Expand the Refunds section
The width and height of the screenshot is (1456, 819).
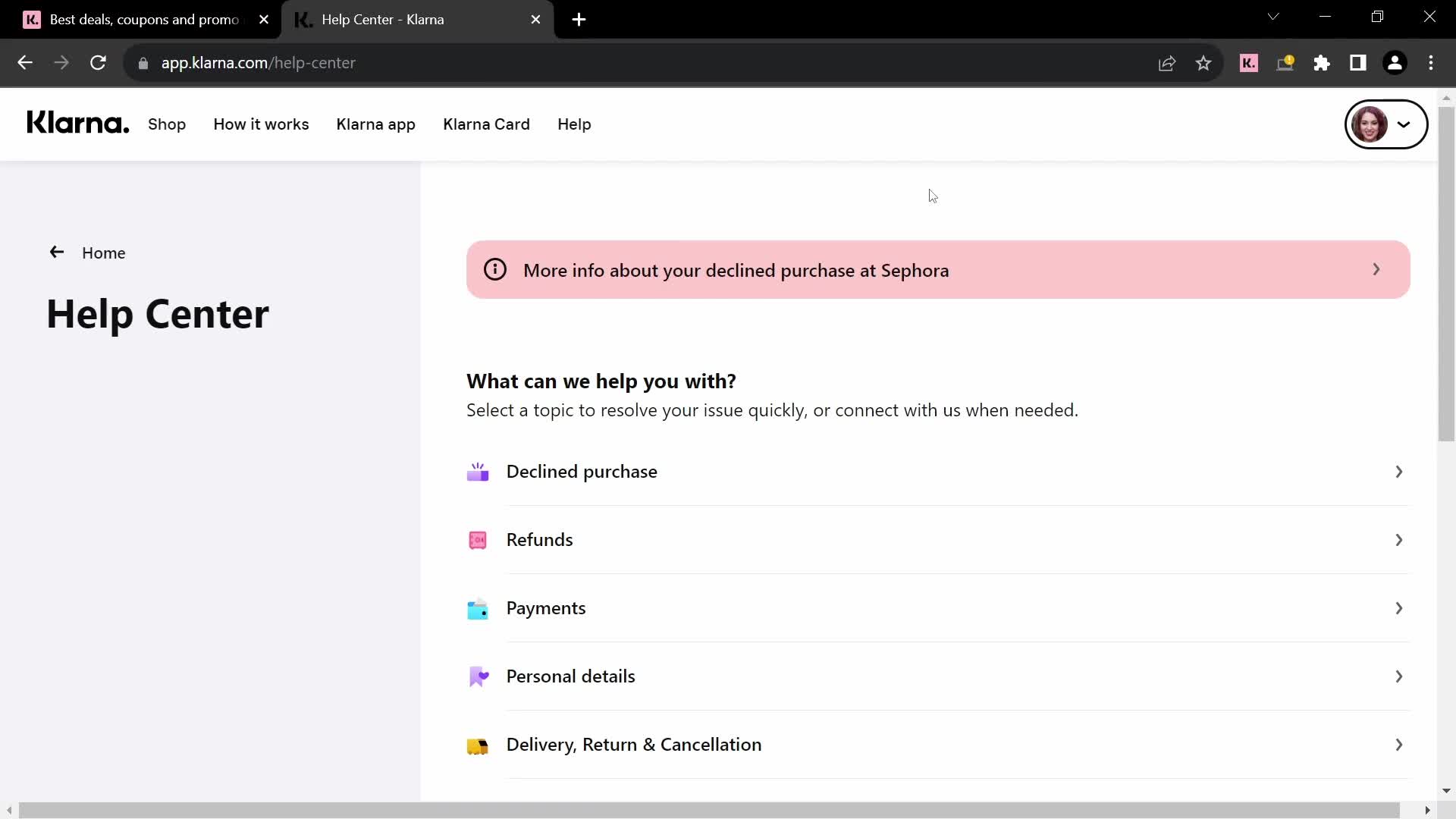tap(937, 539)
